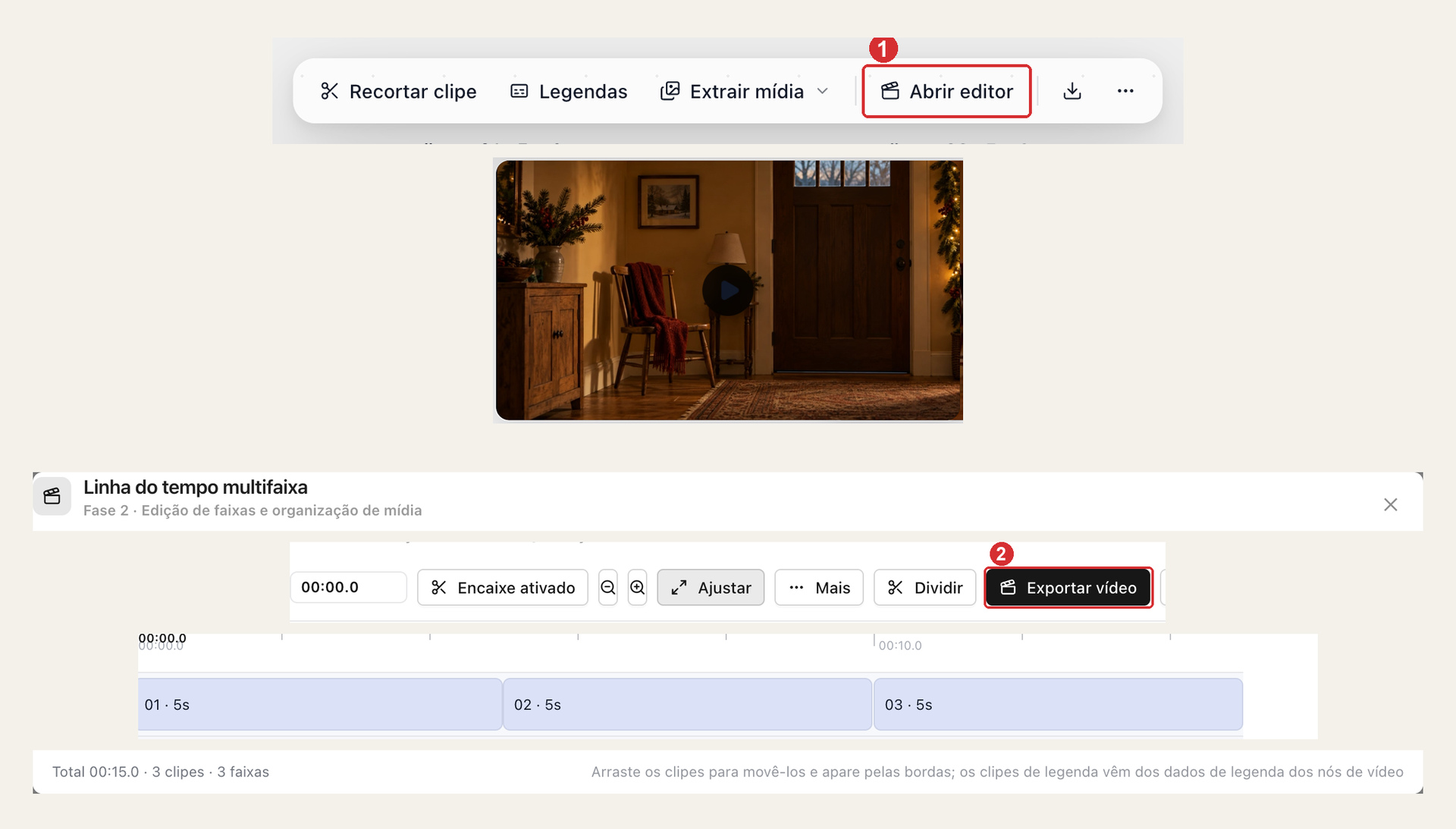
Task: Select clip 03 · 5s on the timeline
Action: 1058,704
